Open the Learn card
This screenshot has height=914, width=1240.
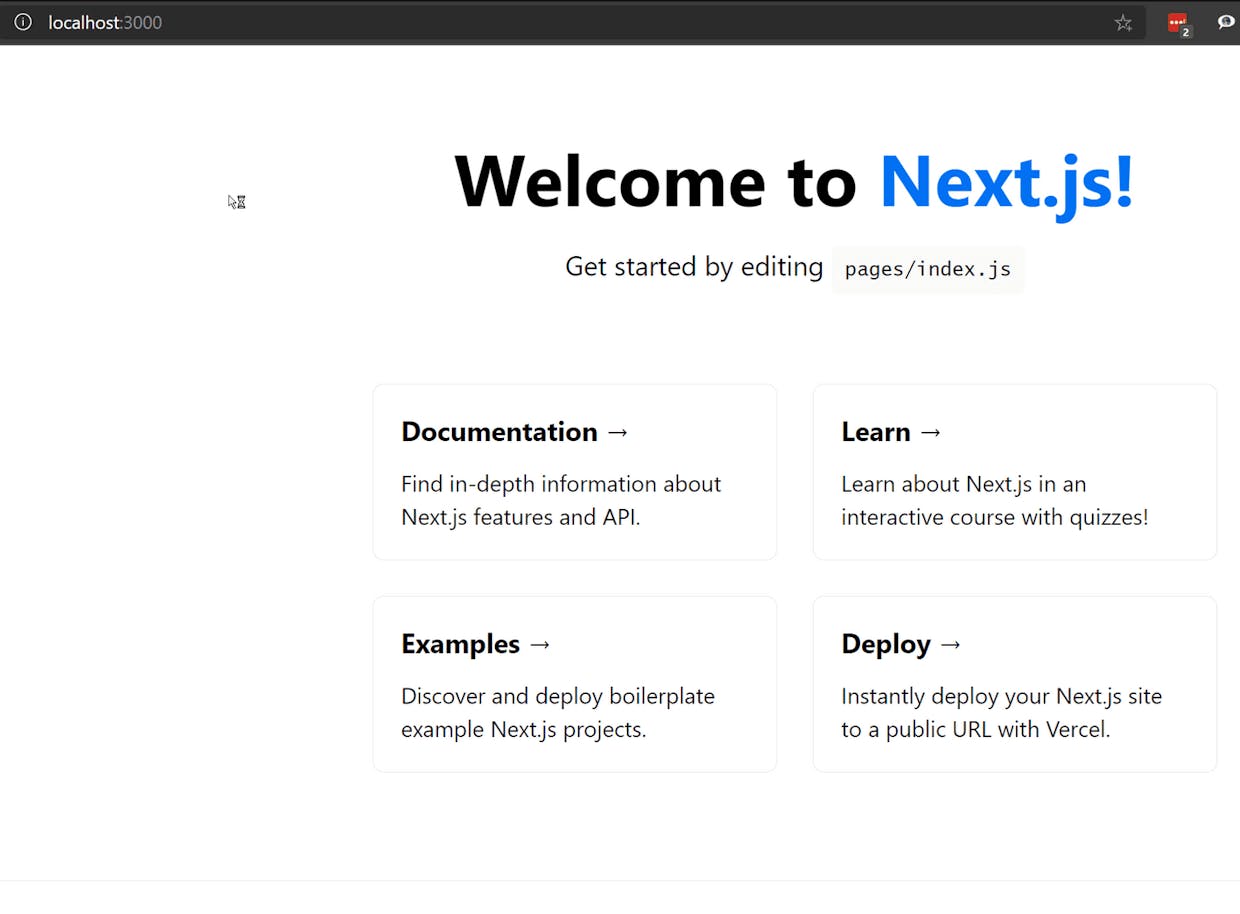tap(1015, 472)
